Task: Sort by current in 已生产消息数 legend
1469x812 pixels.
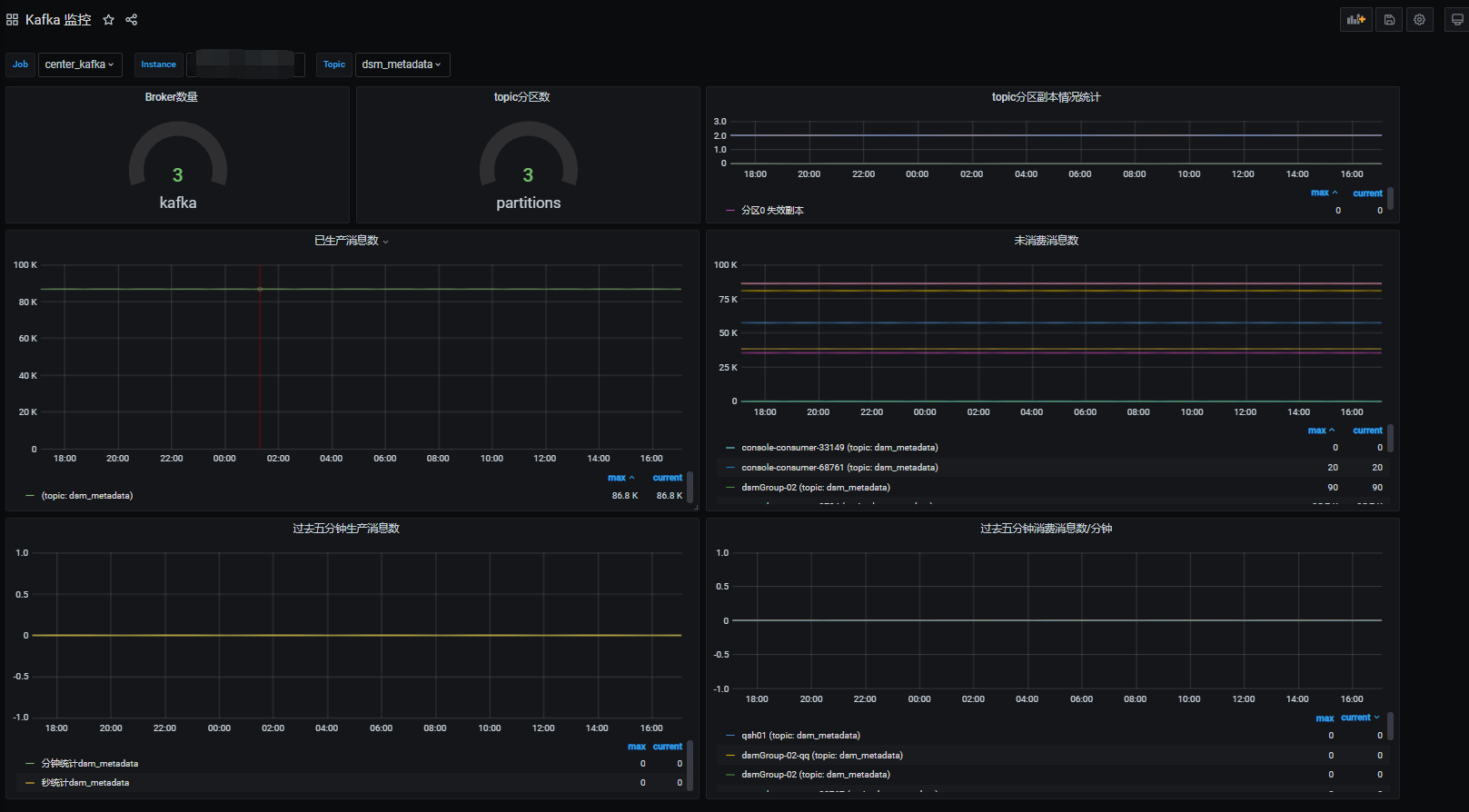Action: [x=668, y=478]
